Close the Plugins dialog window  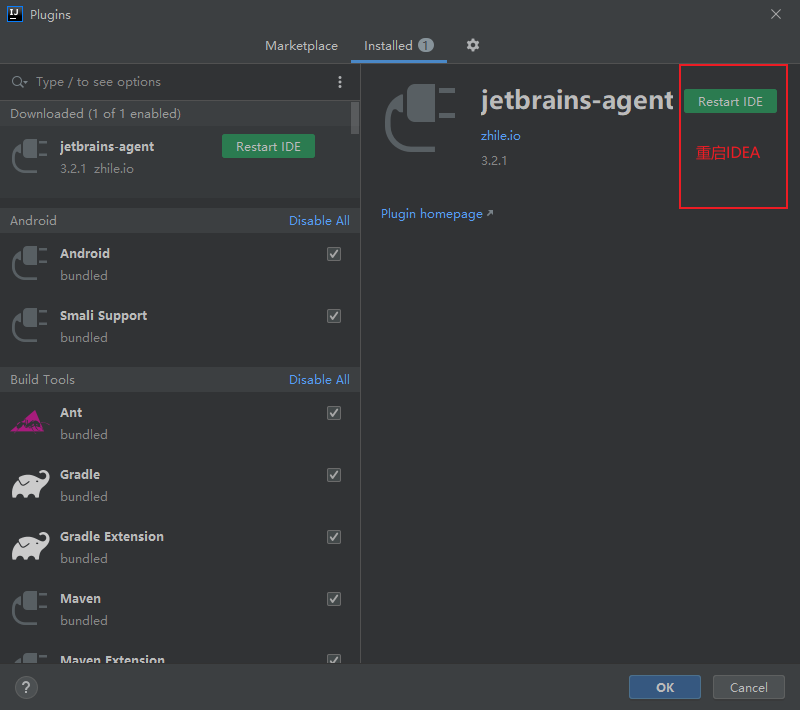click(776, 14)
